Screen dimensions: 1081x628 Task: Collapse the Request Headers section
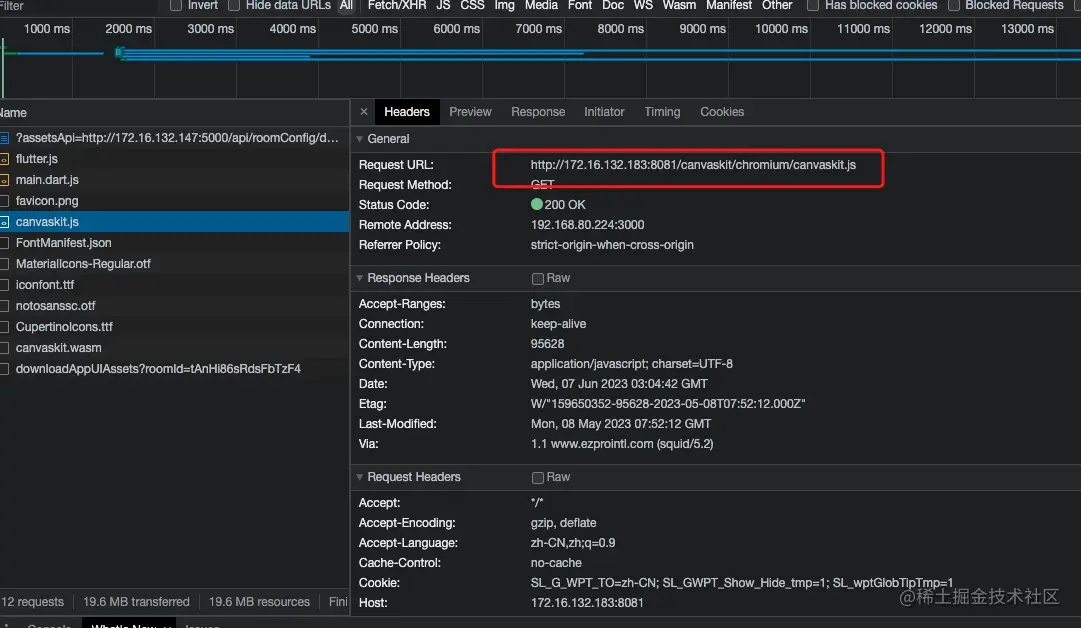tap(359, 477)
